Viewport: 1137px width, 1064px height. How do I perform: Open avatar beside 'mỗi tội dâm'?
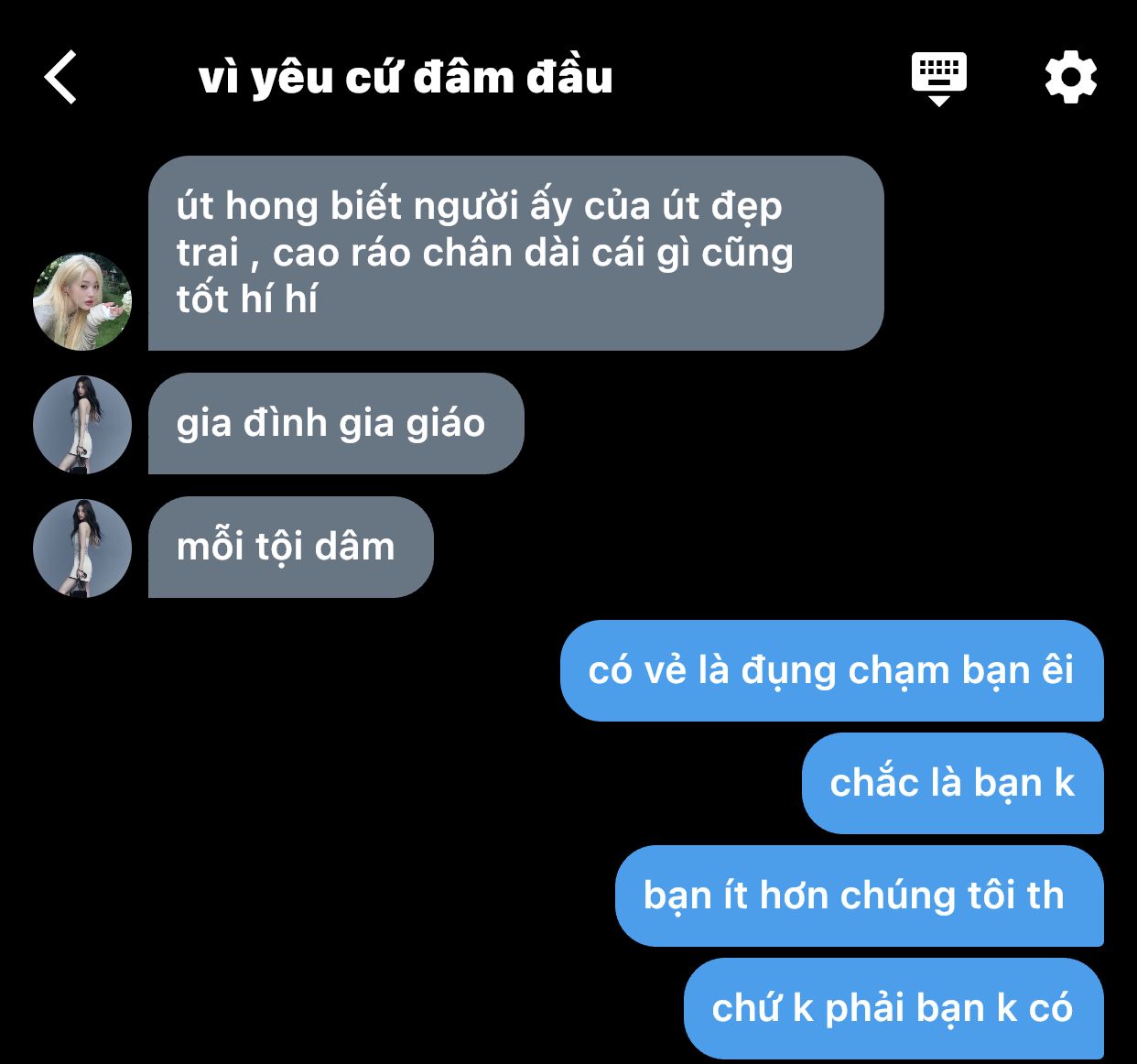[x=82, y=548]
